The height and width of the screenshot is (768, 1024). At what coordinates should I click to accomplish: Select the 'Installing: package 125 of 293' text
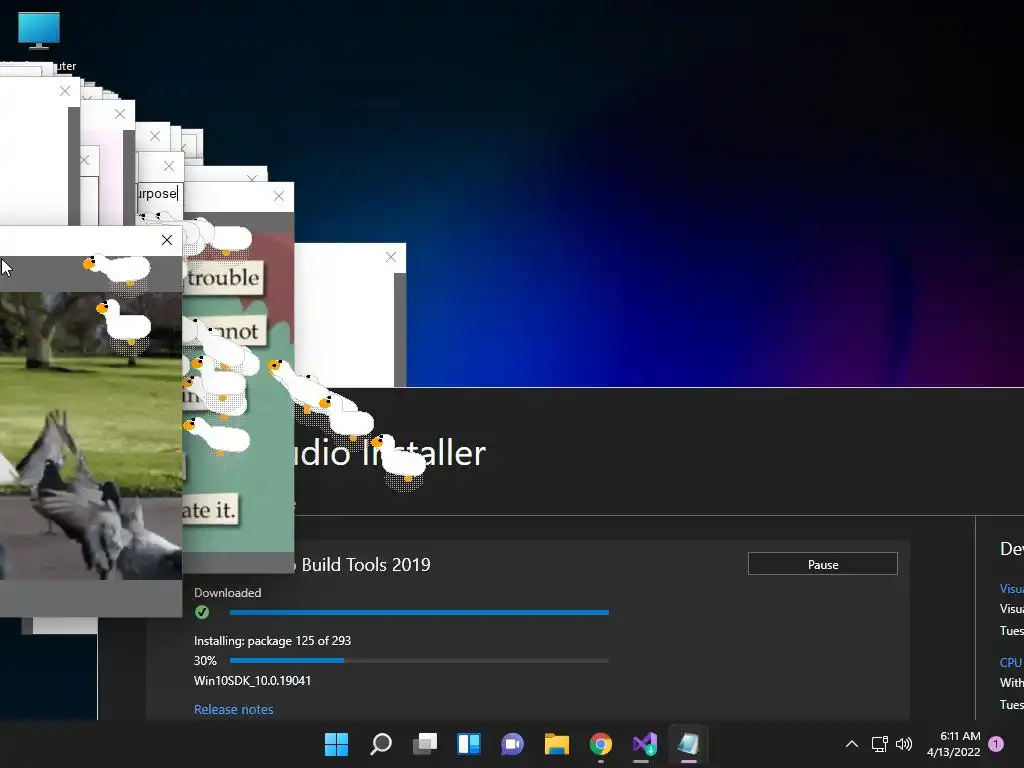(272, 641)
